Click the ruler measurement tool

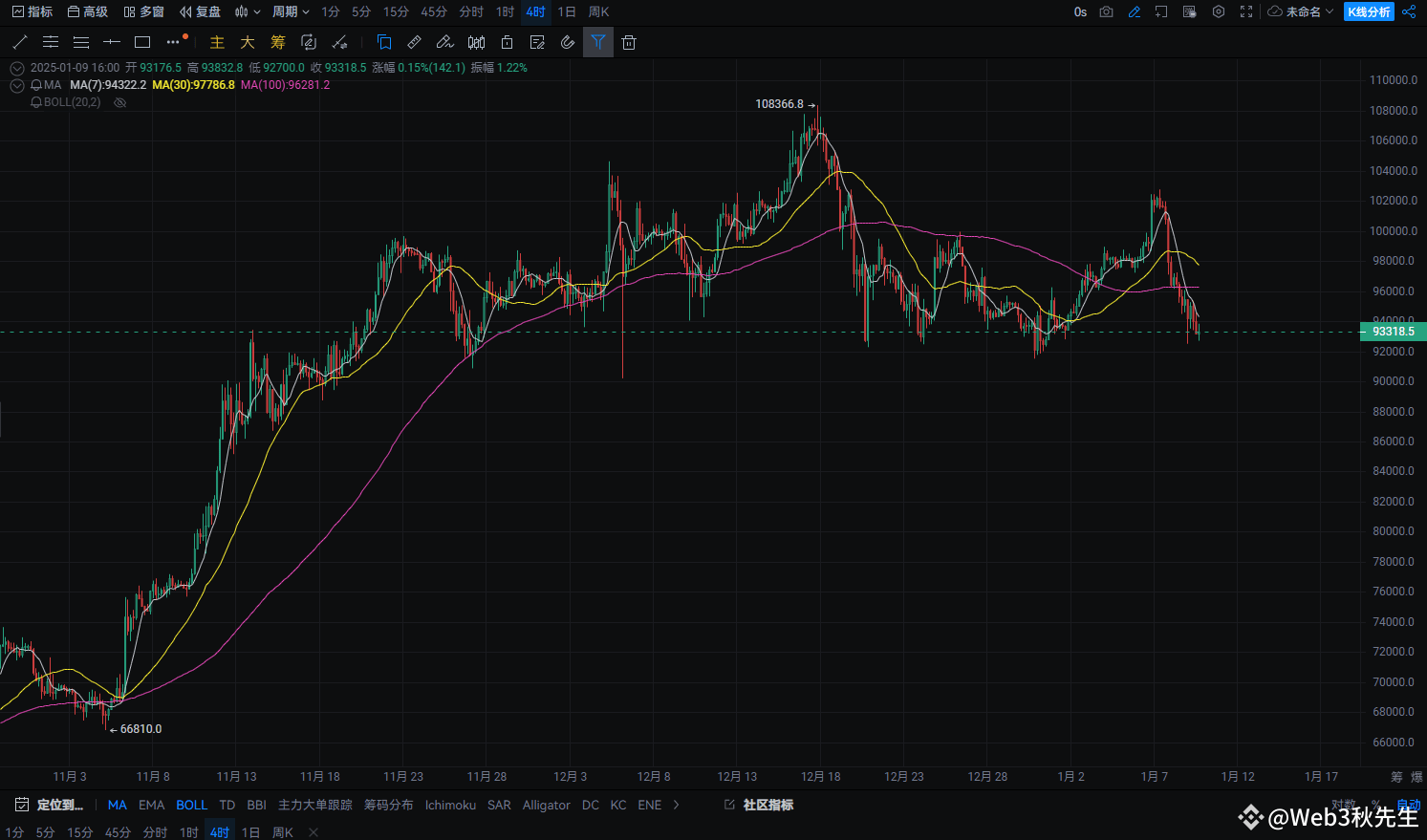point(414,42)
